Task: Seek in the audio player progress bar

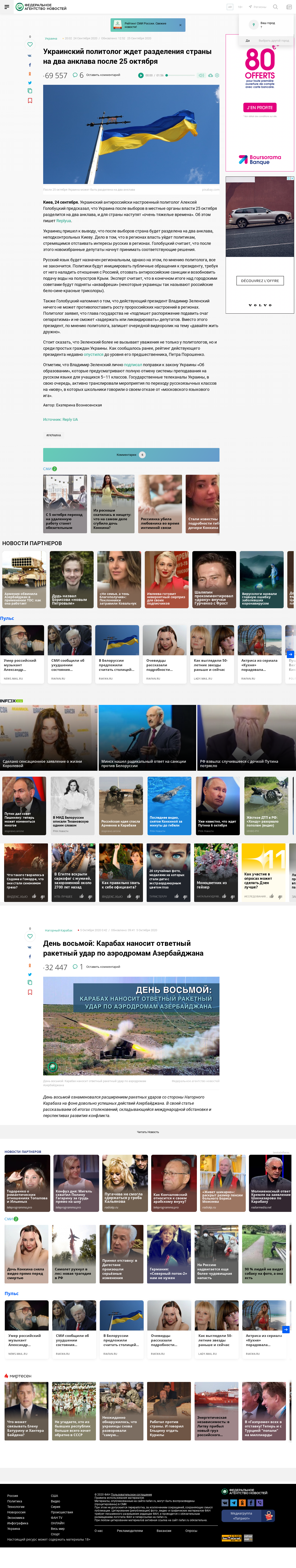Action: coord(180,75)
